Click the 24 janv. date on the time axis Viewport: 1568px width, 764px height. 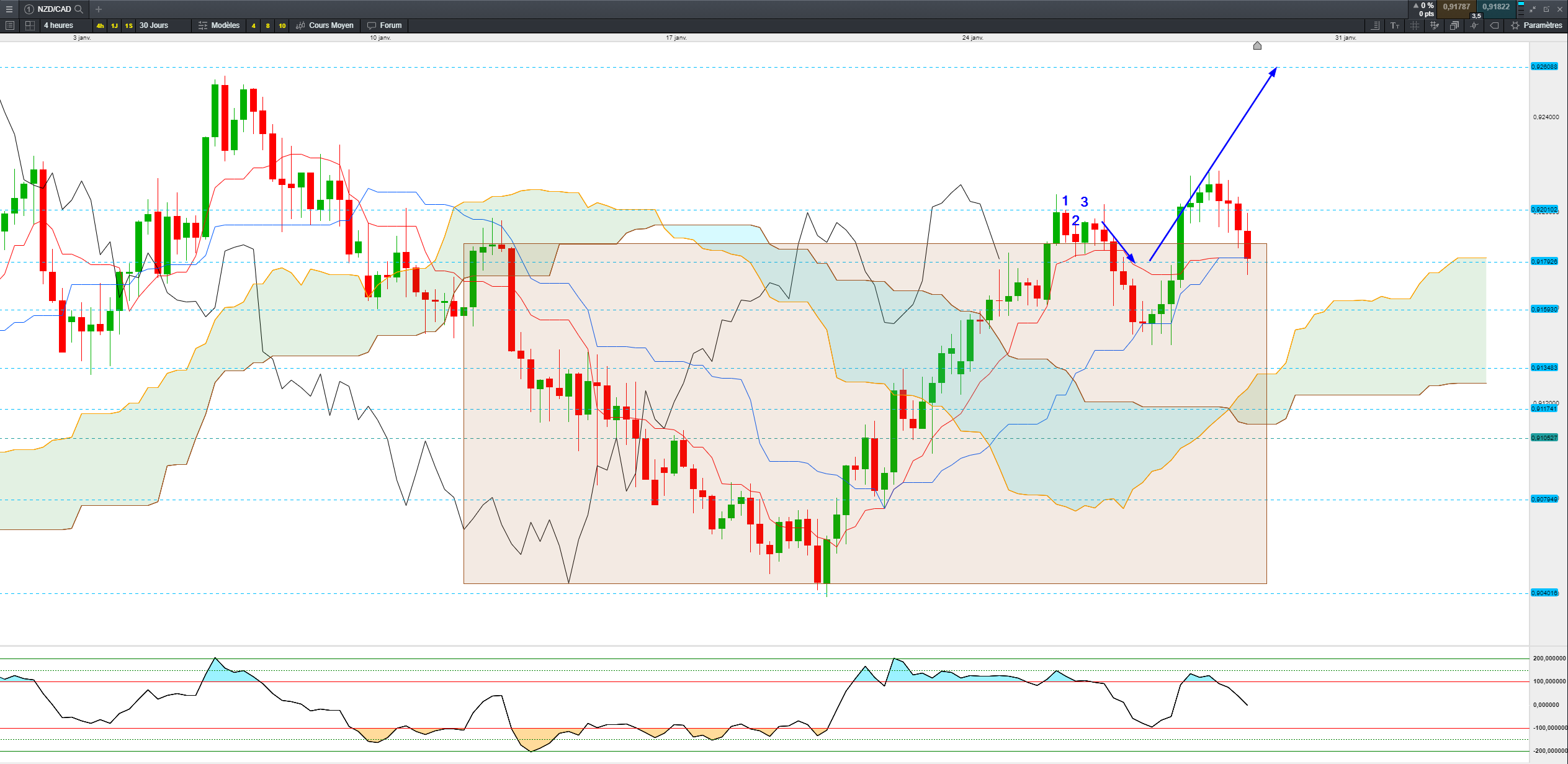[x=973, y=38]
